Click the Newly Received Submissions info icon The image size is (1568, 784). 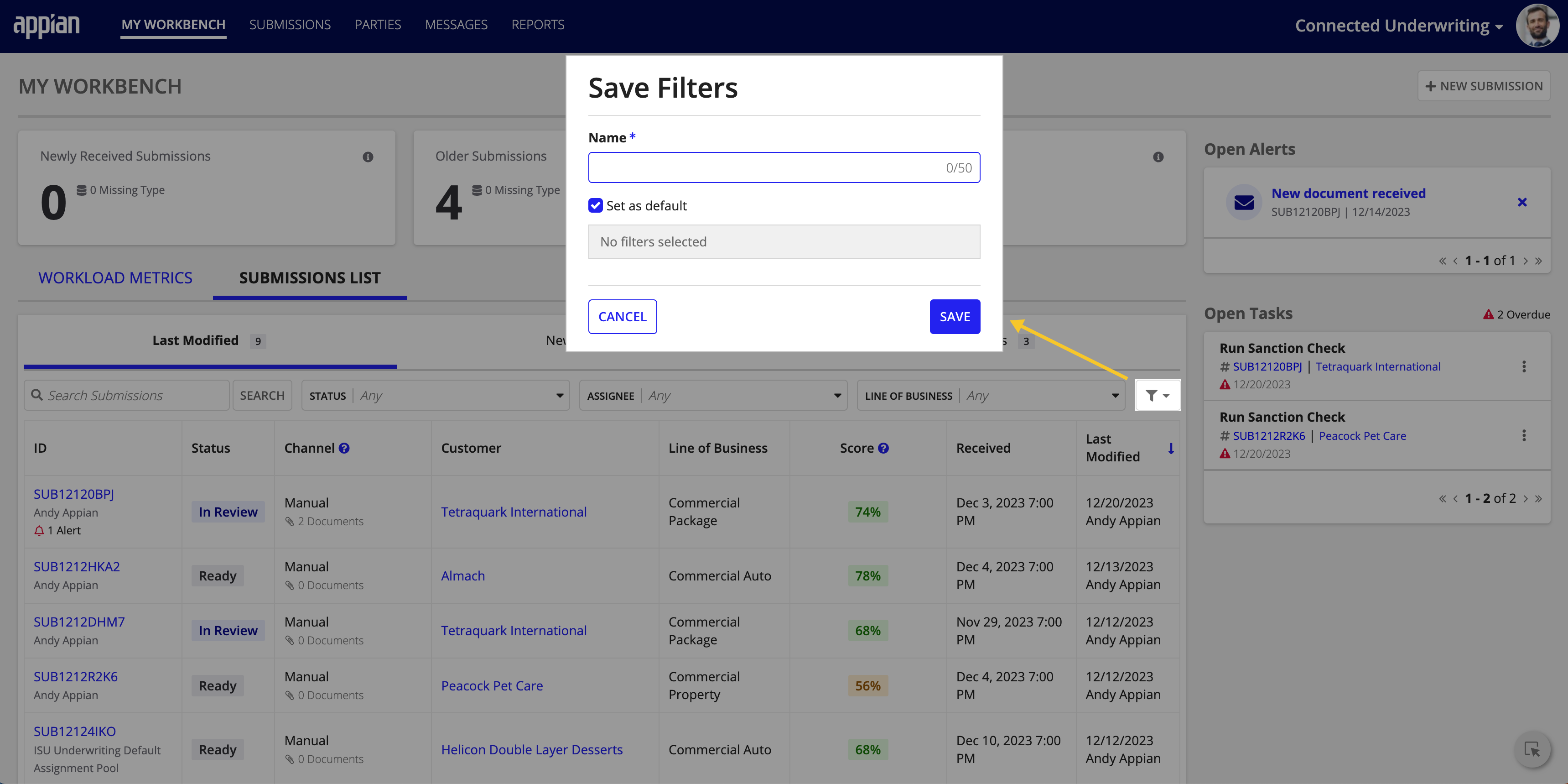368,157
